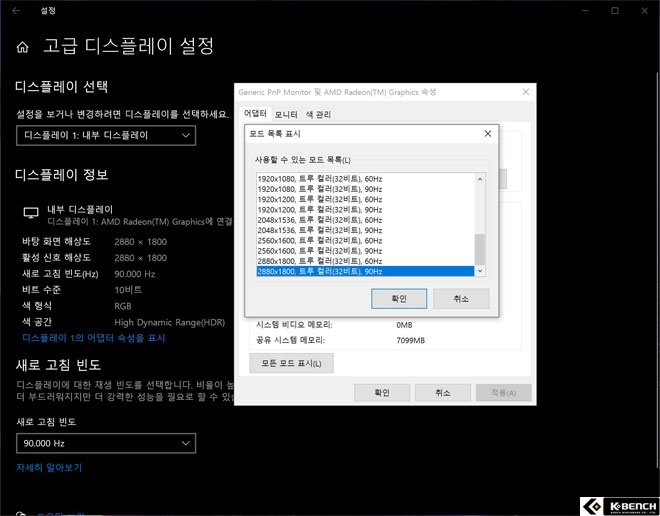This screenshot has height=516, width=660.
Task: Minimize the Settings window
Action: (x=585, y=11)
